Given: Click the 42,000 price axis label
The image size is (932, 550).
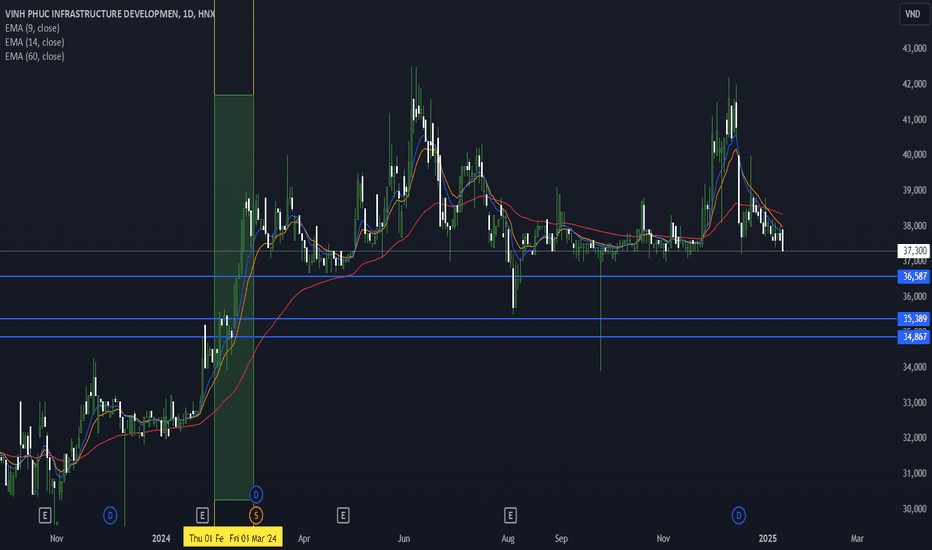Looking at the screenshot, I should (914, 84).
